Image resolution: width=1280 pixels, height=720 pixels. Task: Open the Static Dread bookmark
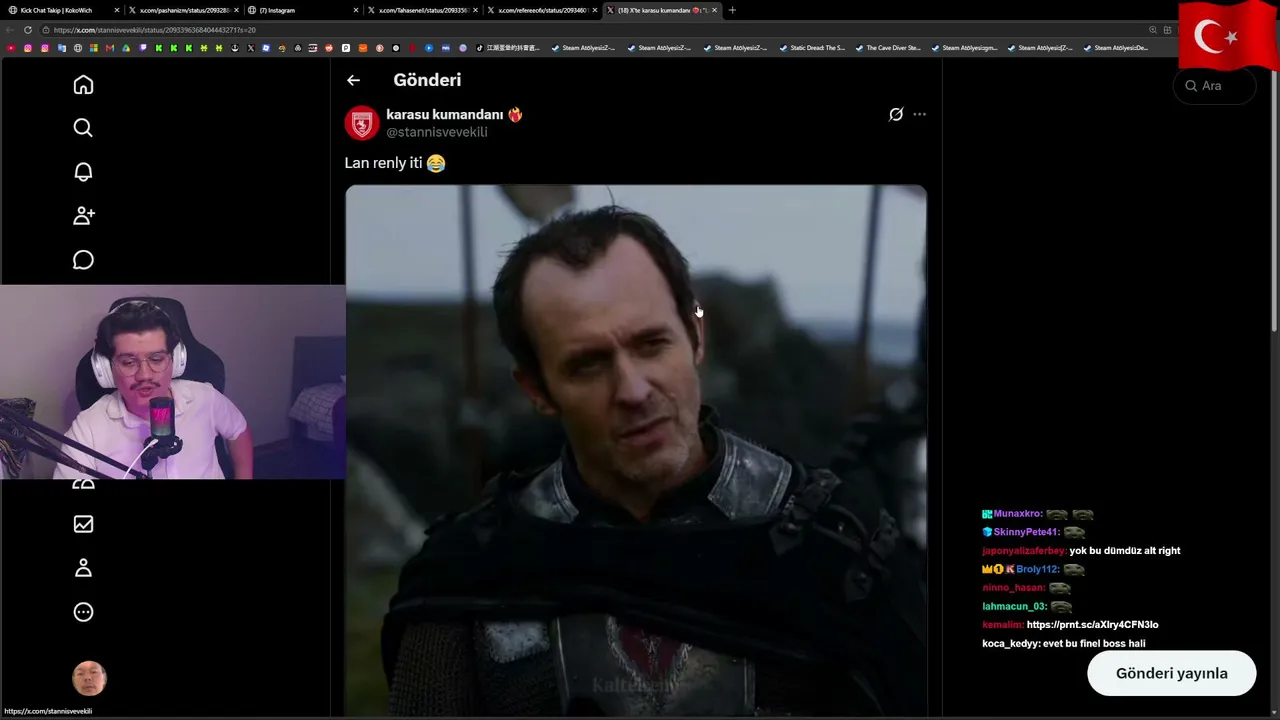[x=812, y=48]
